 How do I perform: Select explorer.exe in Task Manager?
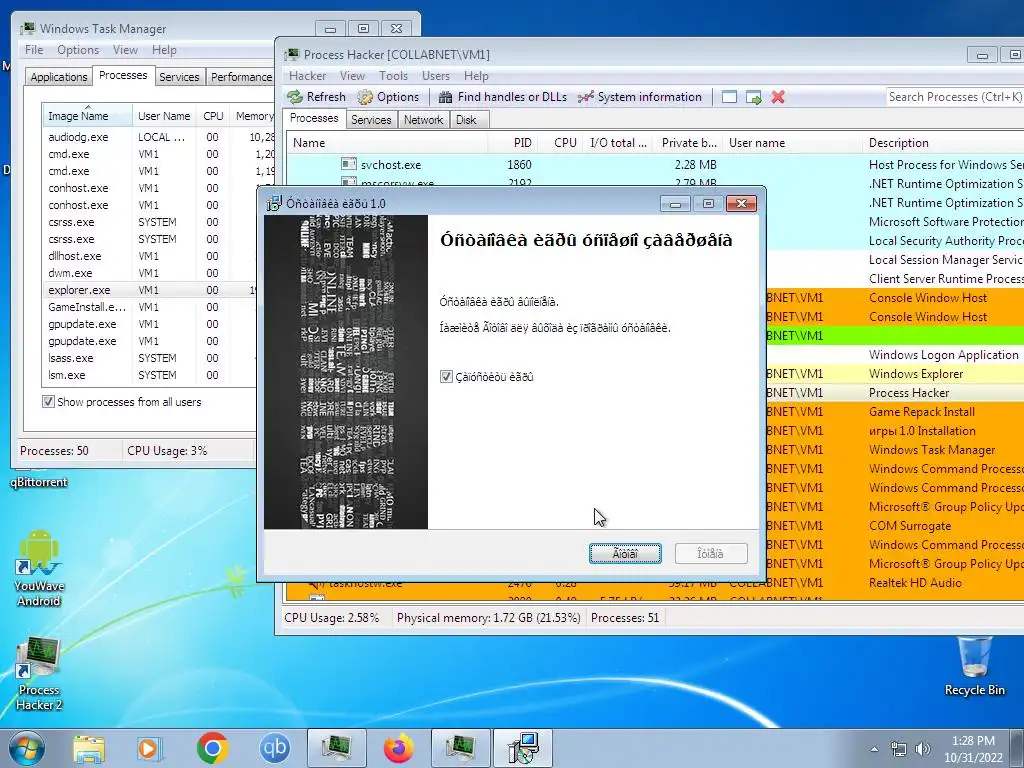[x=150, y=290]
